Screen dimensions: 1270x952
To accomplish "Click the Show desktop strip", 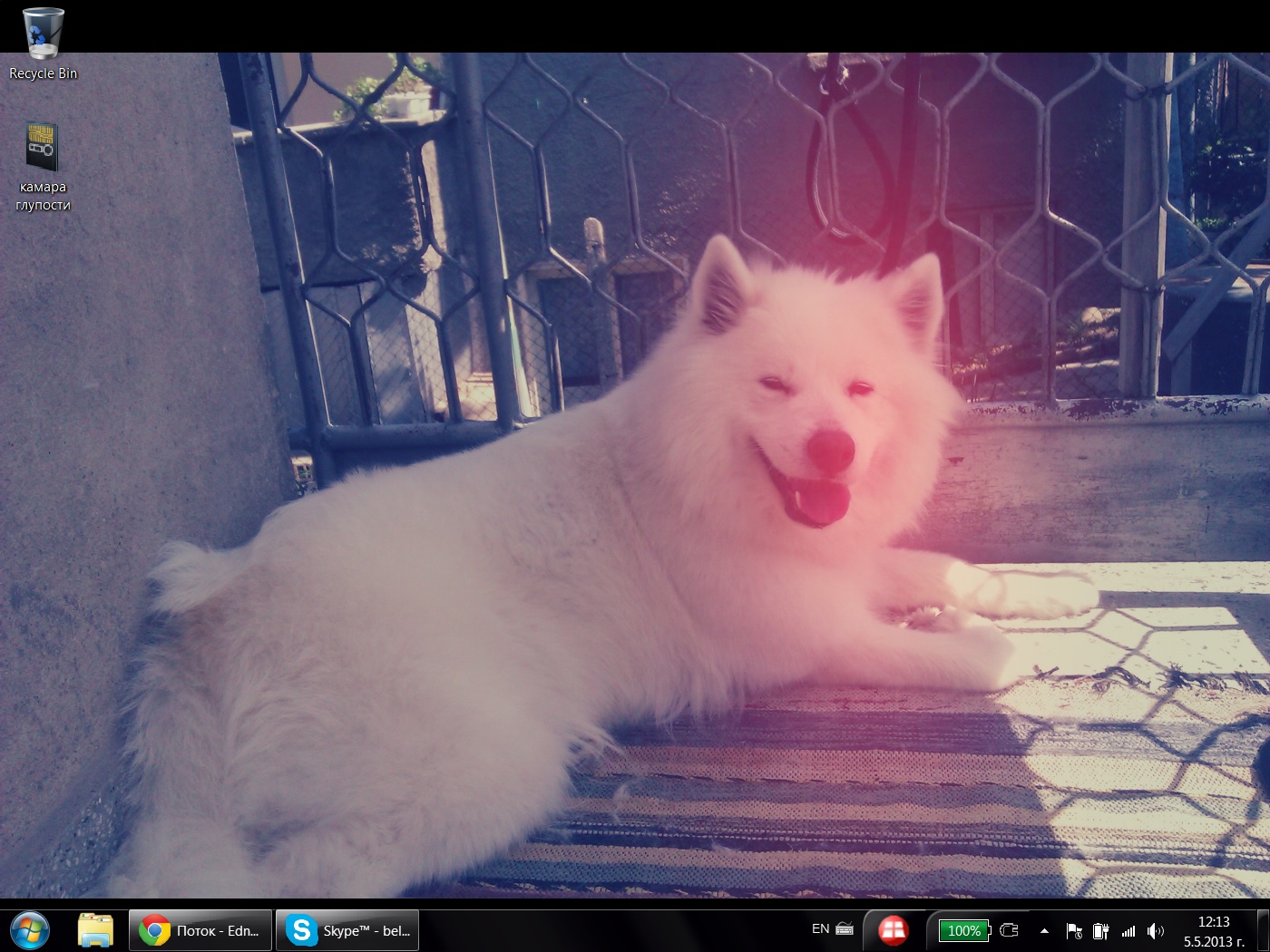I will click(x=1263, y=930).
